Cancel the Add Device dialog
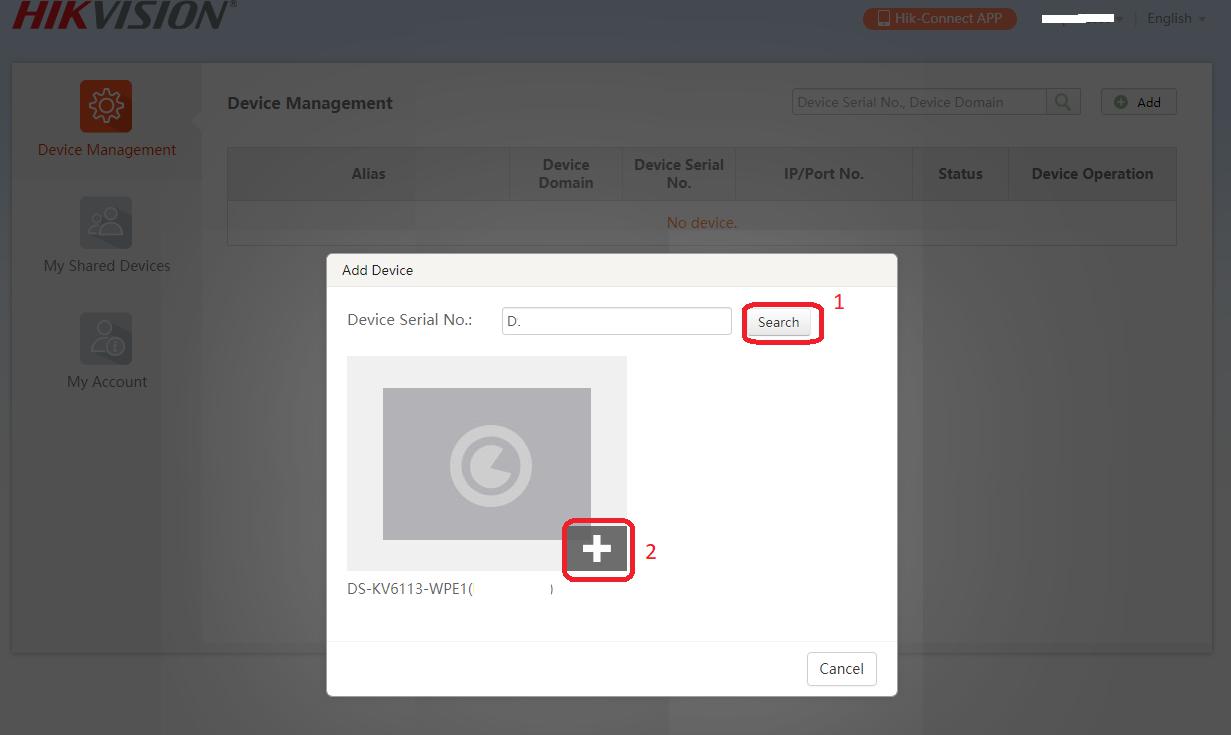The height and width of the screenshot is (735, 1231). (x=841, y=669)
